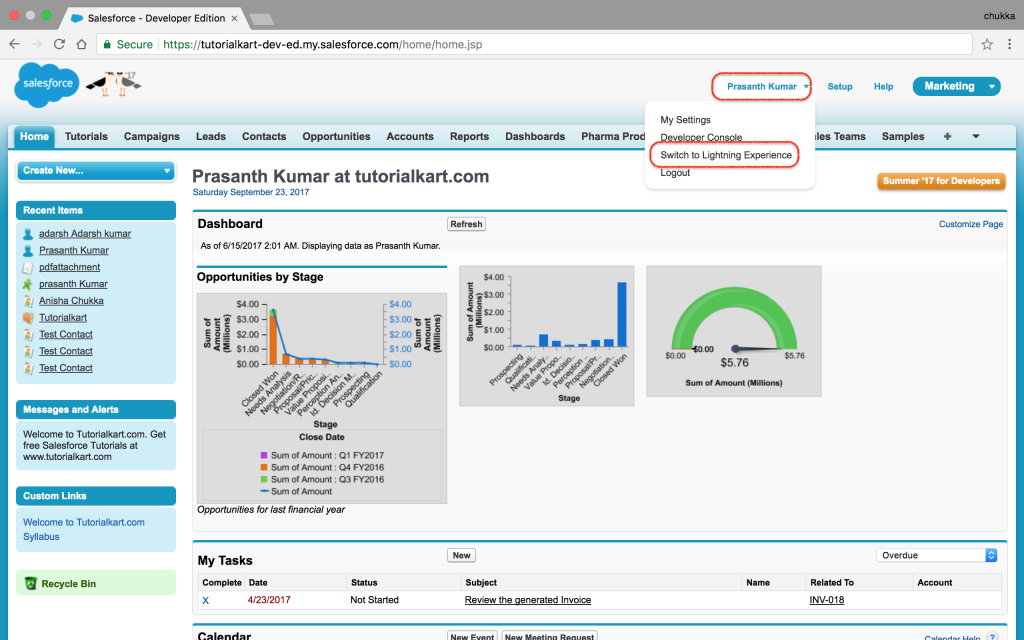The height and width of the screenshot is (640, 1024).
Task: Open the Customize Page link
Action: 970,224
